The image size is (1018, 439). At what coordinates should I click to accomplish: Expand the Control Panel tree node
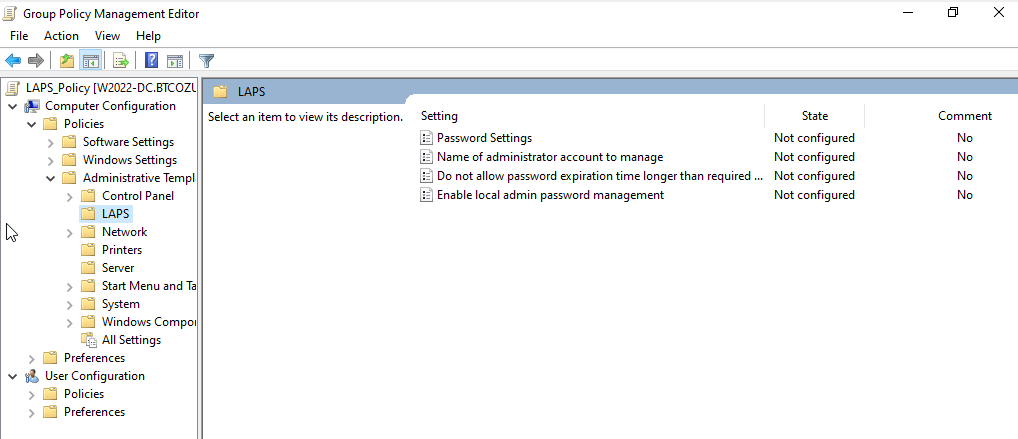70,196
